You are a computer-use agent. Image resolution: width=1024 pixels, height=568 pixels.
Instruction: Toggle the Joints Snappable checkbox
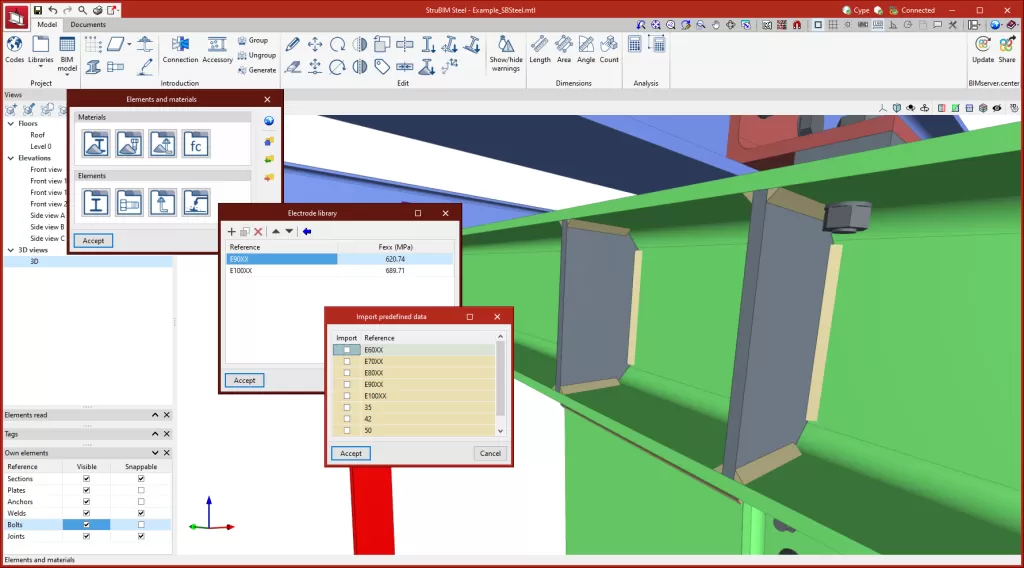[141, 536]
